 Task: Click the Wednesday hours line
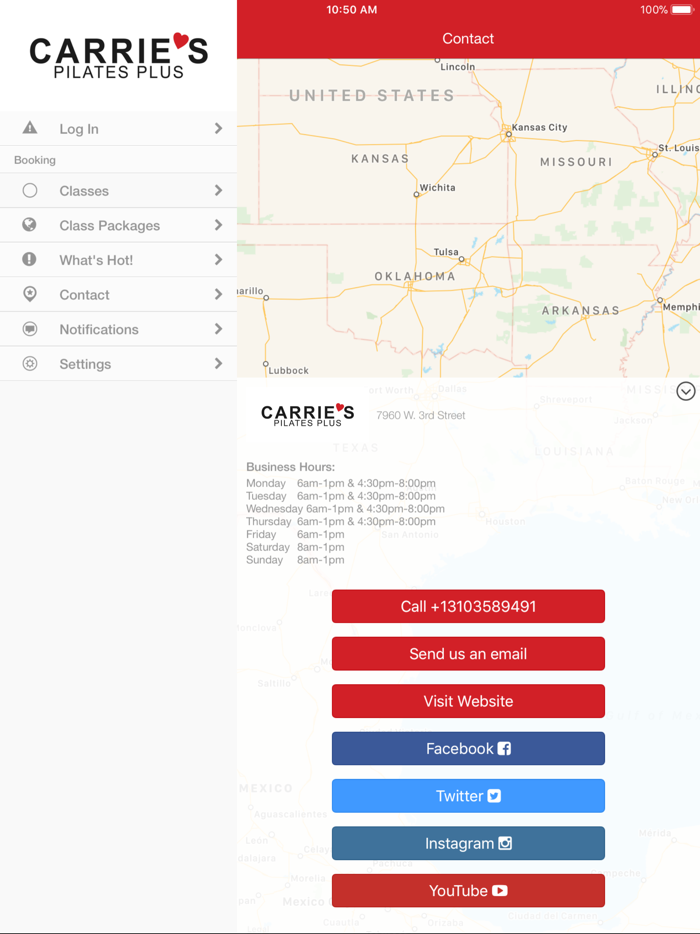(346, 509)
